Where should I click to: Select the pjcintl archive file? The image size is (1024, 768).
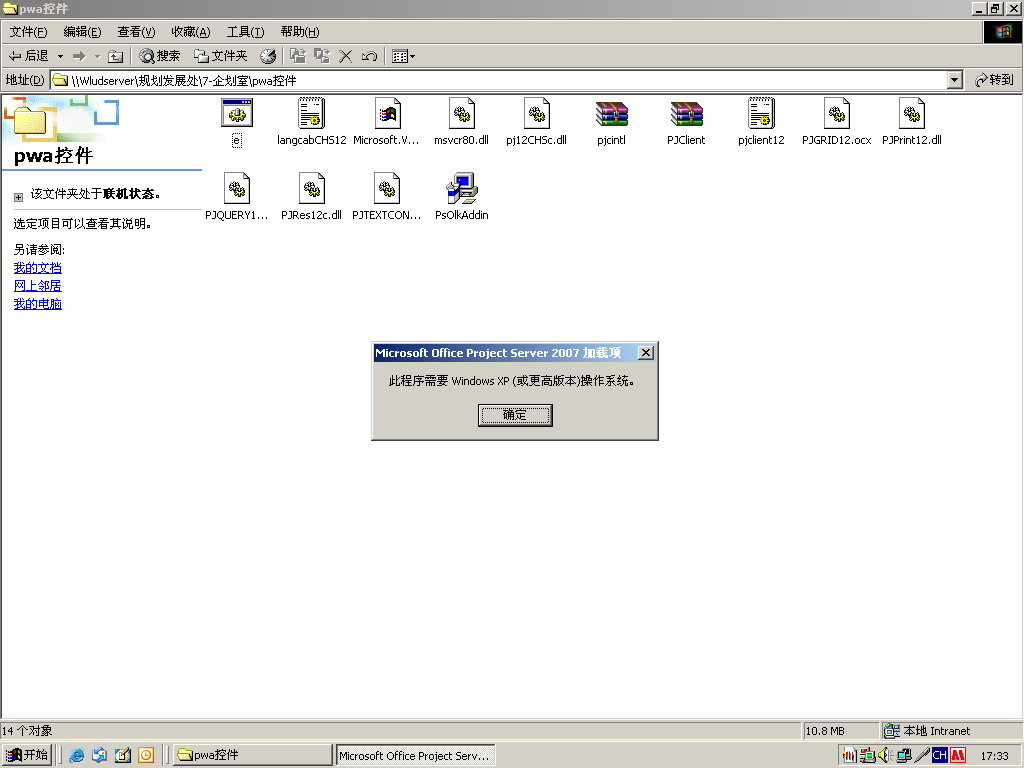click(x=611, y=123)
